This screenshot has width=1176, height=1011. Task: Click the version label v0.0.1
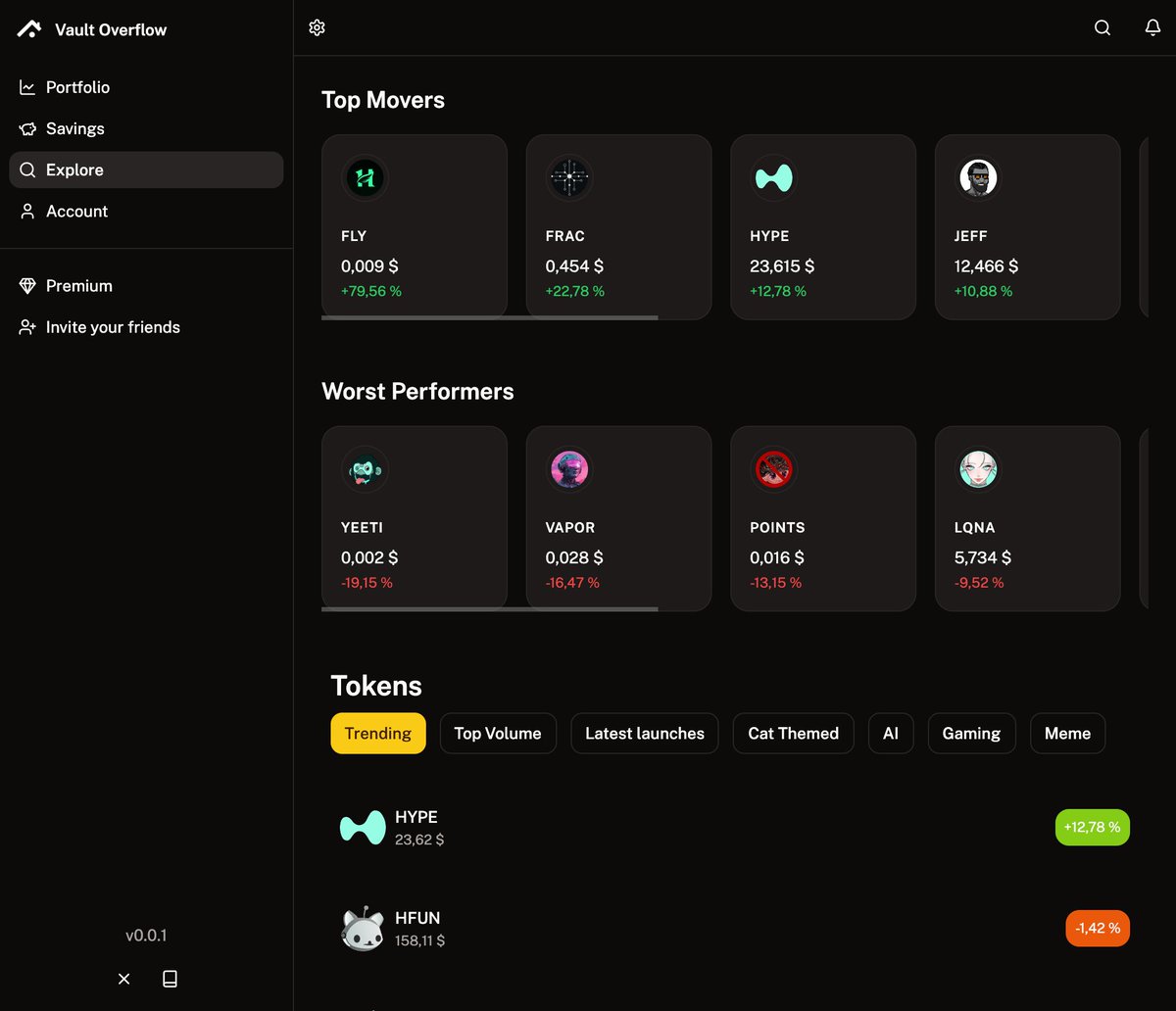click(146, 936)
